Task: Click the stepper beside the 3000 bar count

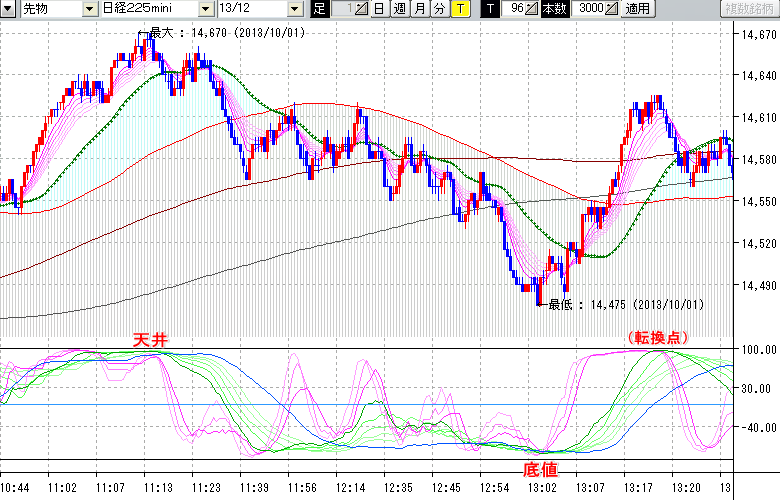Action: click(612, 9)
